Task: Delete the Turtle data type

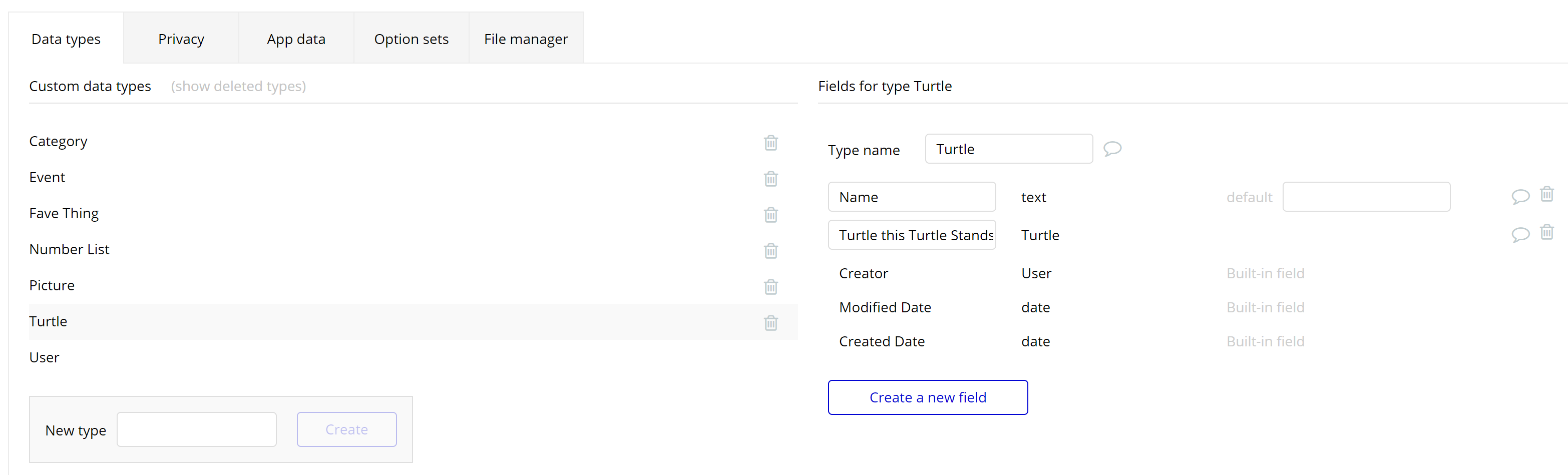Action: pyautogui.click(x=770, y=322)
